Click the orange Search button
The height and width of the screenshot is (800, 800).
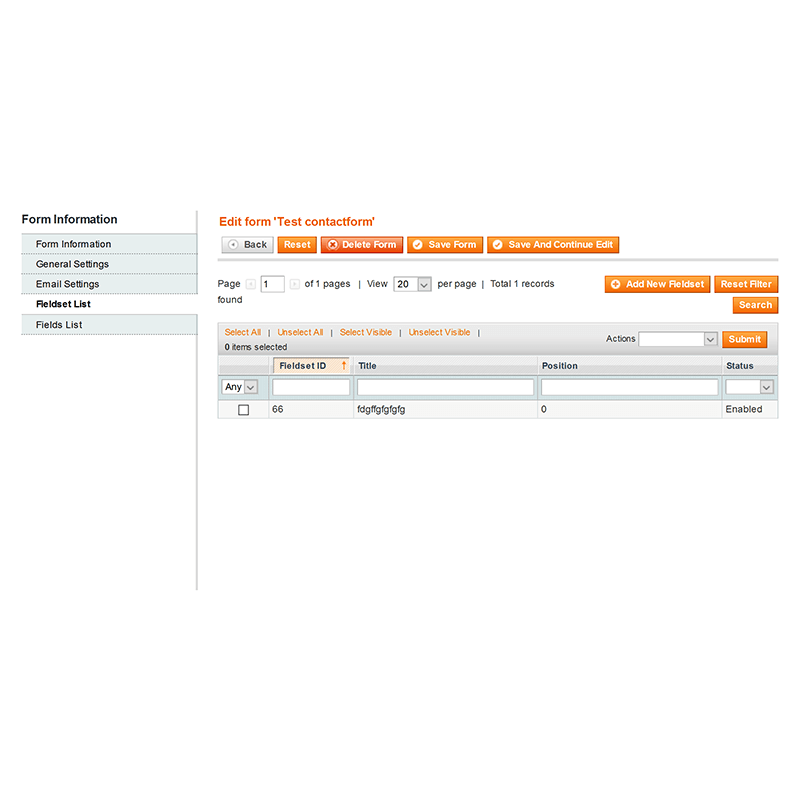pyautogui.click(x=755, y=305)
